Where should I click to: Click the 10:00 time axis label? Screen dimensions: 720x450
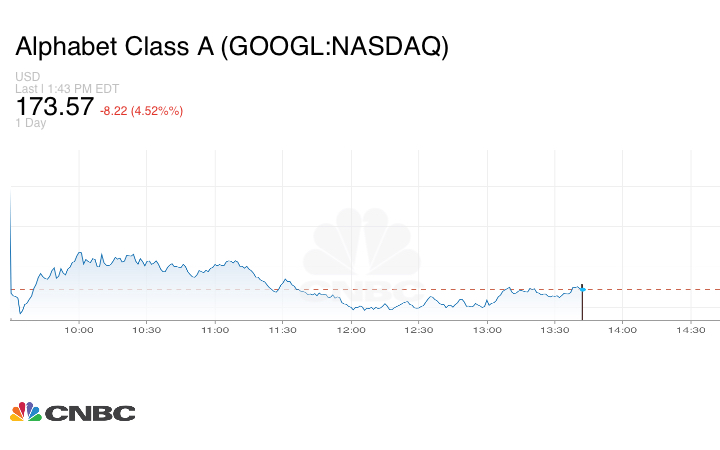79,329
